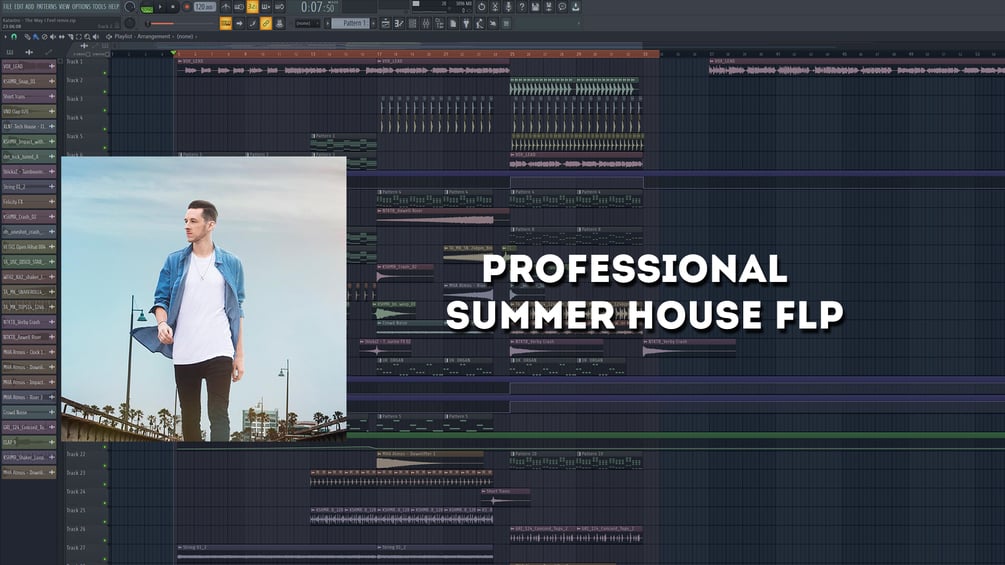The image size is (1005, 565).
Task: Select the String 01_2 clip in picker
Action: [x=28, y=186]
